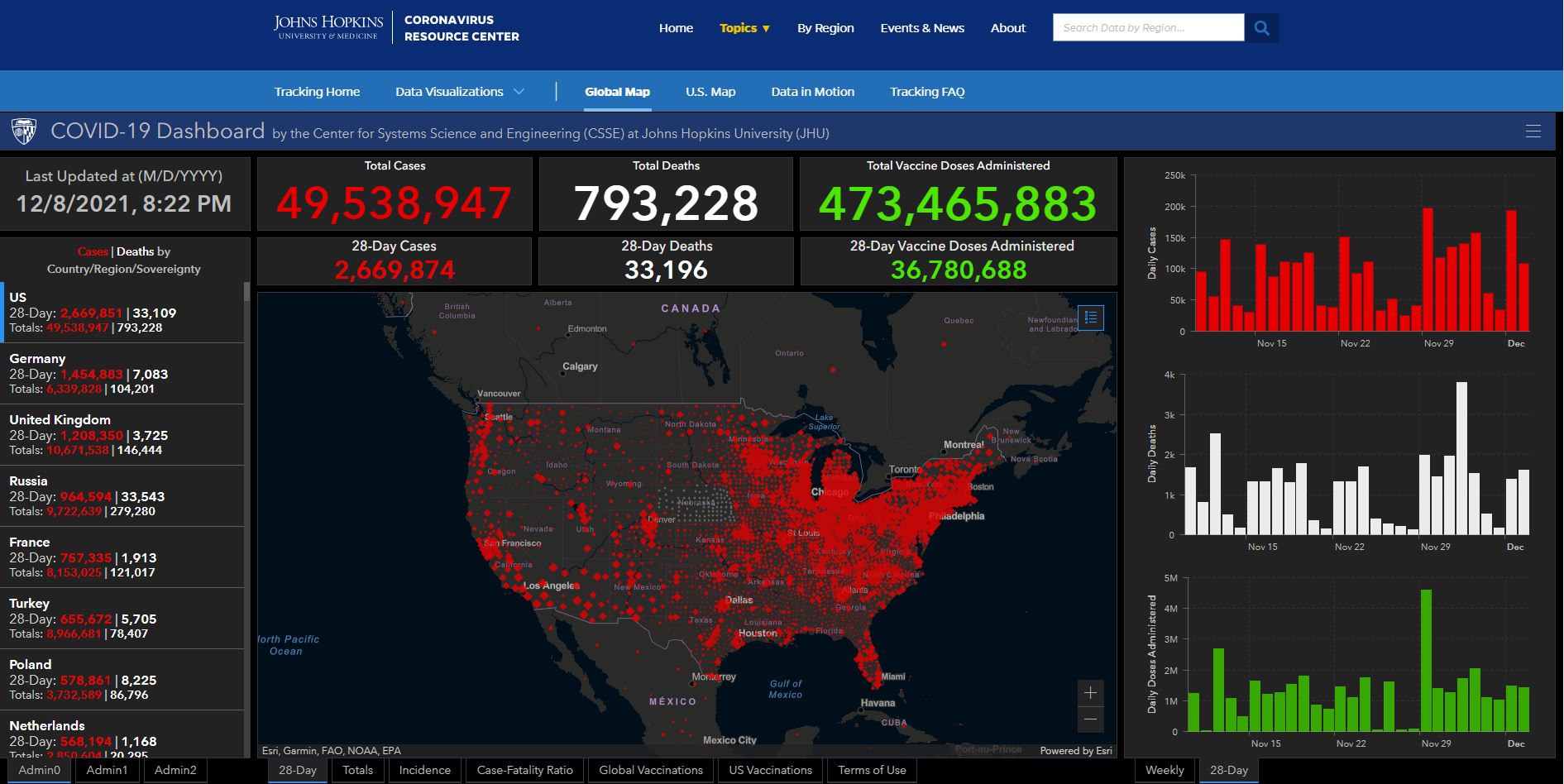
Task: Select the Global Map tab
Action: point(617,92)
